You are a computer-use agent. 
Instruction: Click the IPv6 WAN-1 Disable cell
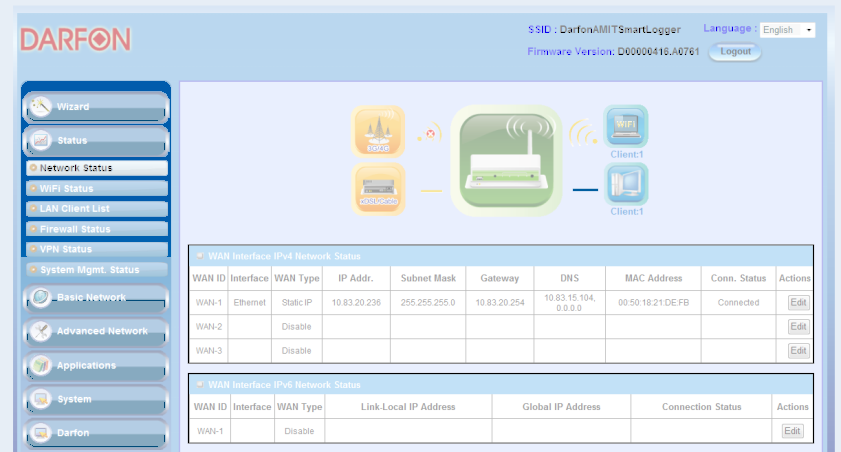point(299,431)
